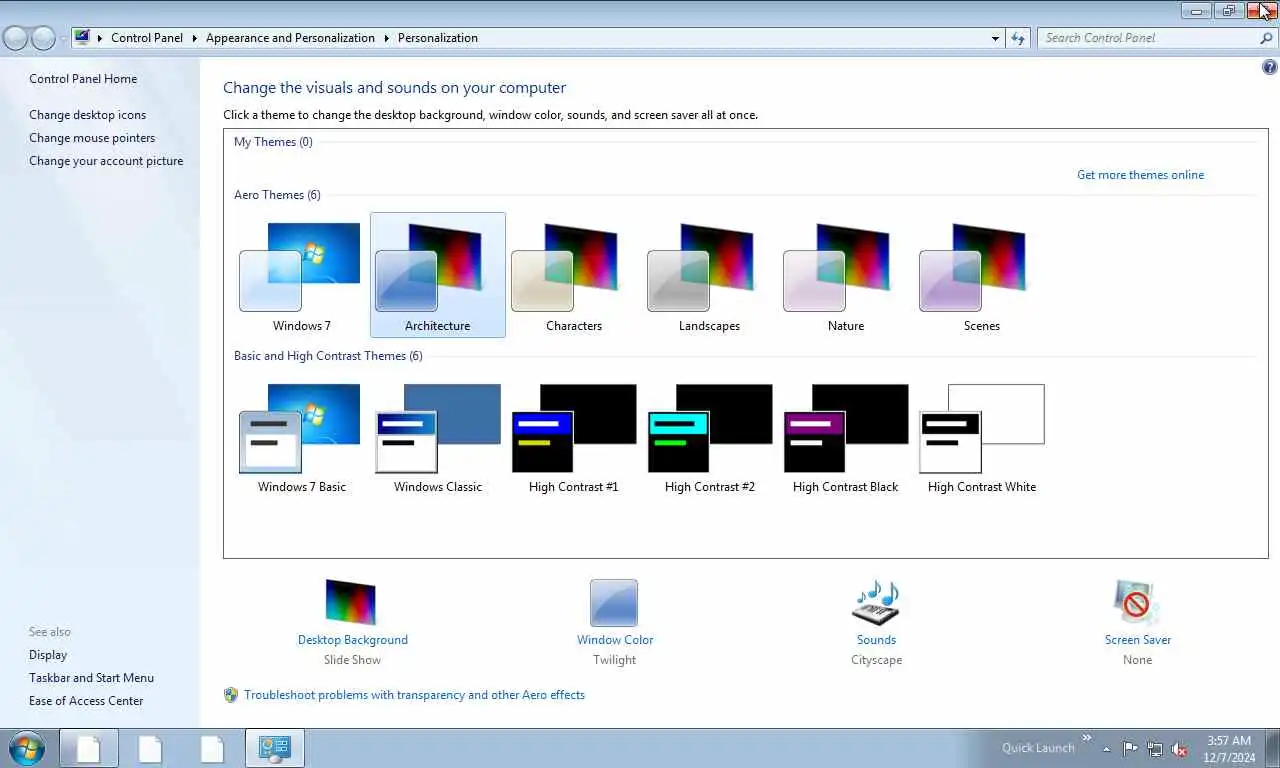Click the Back navigation button
Viewport: 1280px width, 768px height.
pos(16,38)
